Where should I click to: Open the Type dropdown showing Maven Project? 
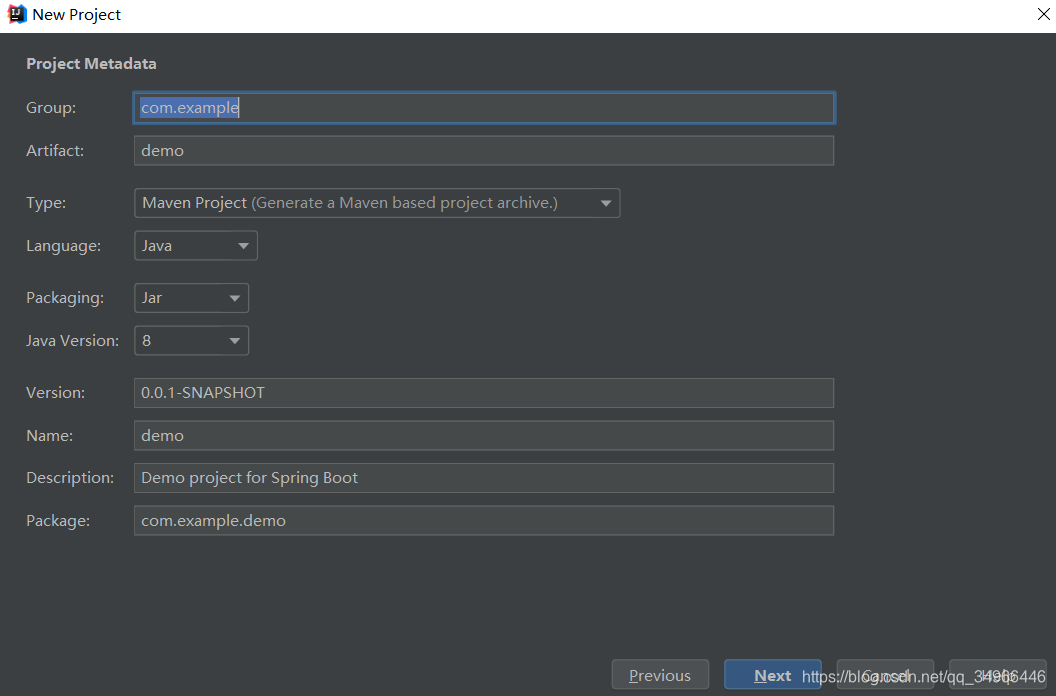click(376, 203)
